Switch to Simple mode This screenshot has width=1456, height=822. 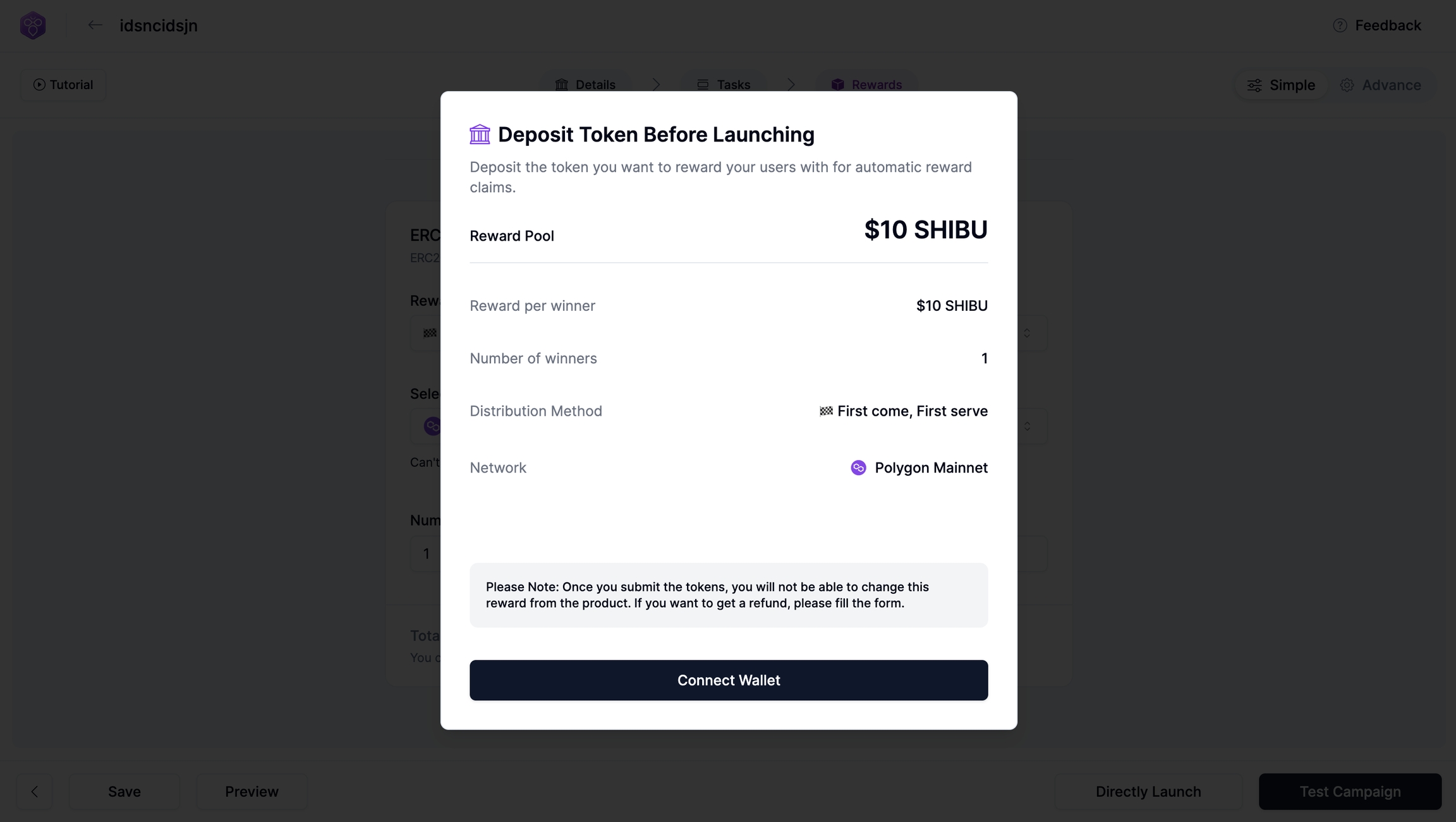pos(1281,85)
